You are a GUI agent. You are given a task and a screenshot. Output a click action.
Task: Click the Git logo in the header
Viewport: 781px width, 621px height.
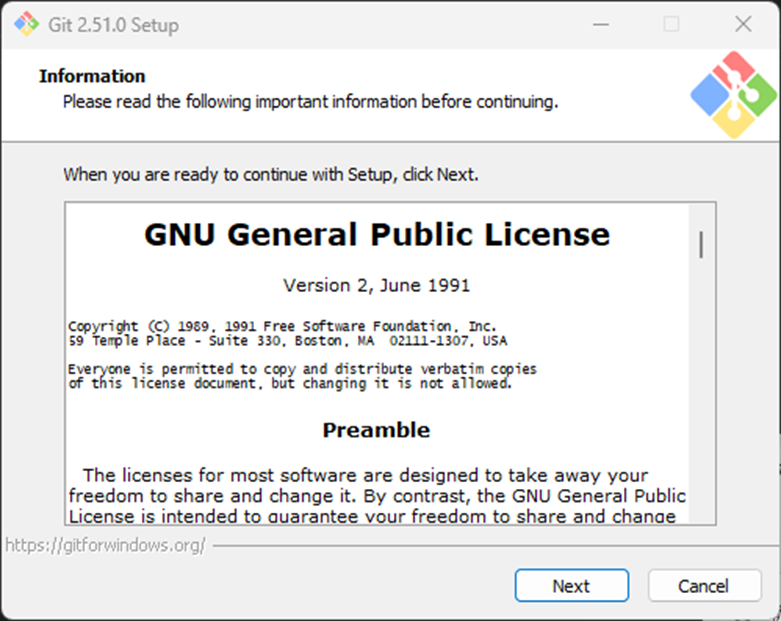(x=733, y=94)
